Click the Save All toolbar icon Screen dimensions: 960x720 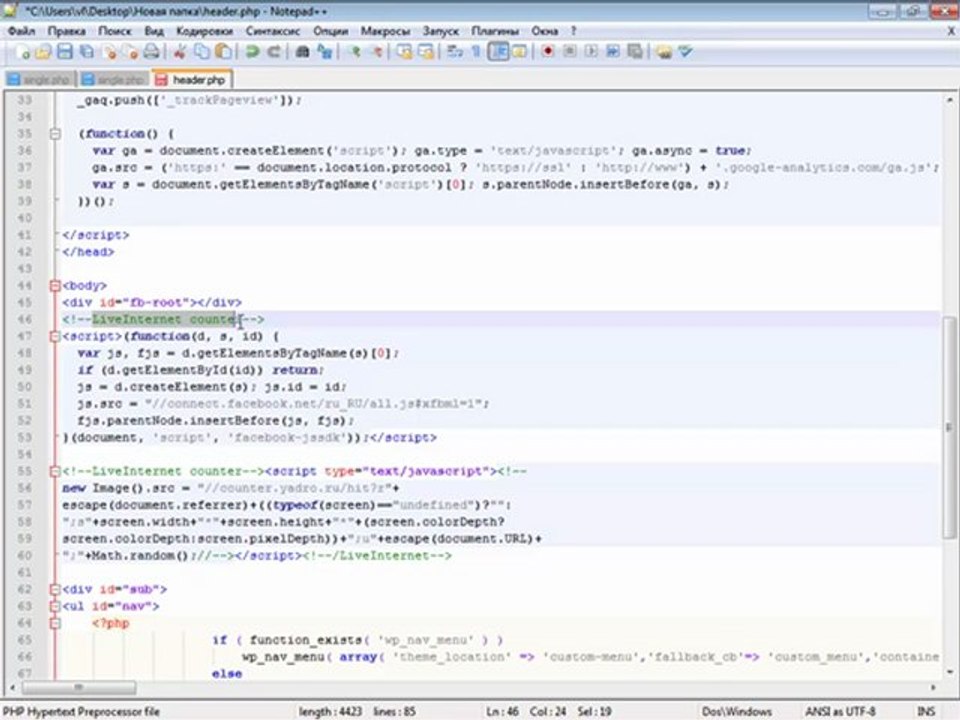pyautogui.click(x=87, y=52)
